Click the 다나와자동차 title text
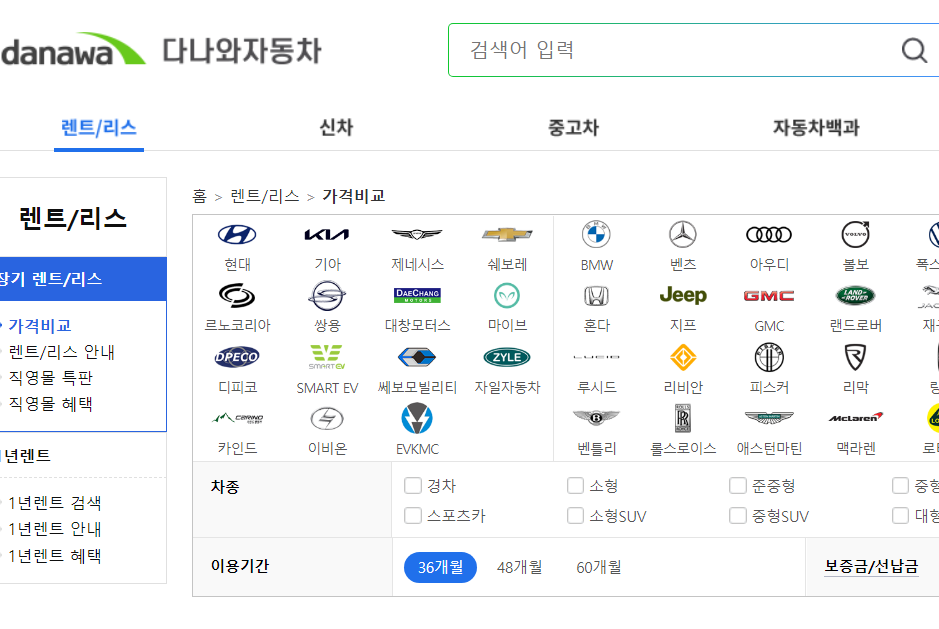Image resolution: width=939 pixels, height=629 pixels. pyautogui.click(x=242, y=51)
